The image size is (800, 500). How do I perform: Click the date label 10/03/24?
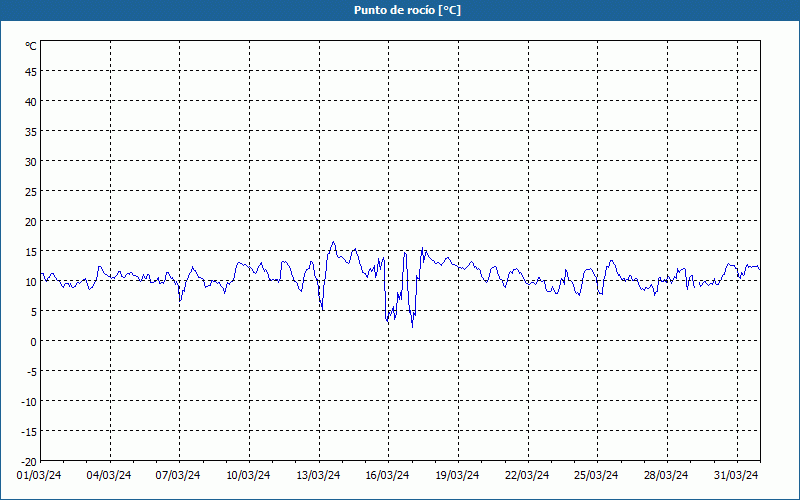click(x=248, y=476)
